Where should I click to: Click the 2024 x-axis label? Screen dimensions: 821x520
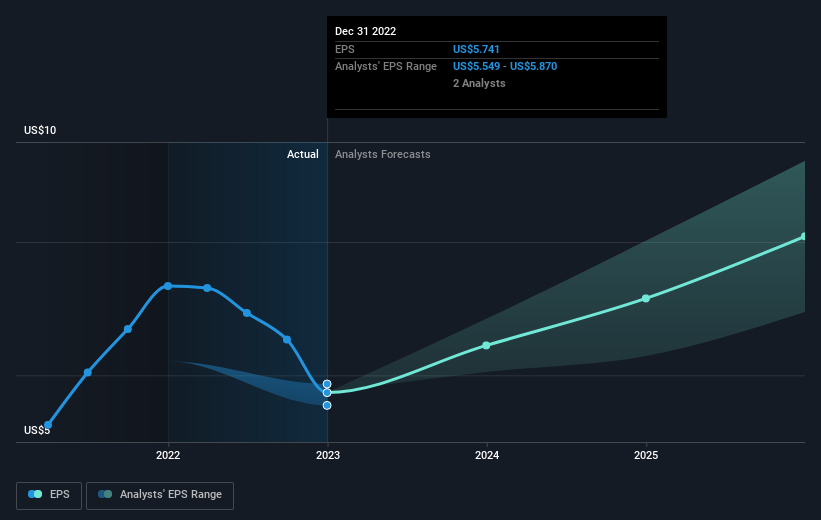point(487,455)
